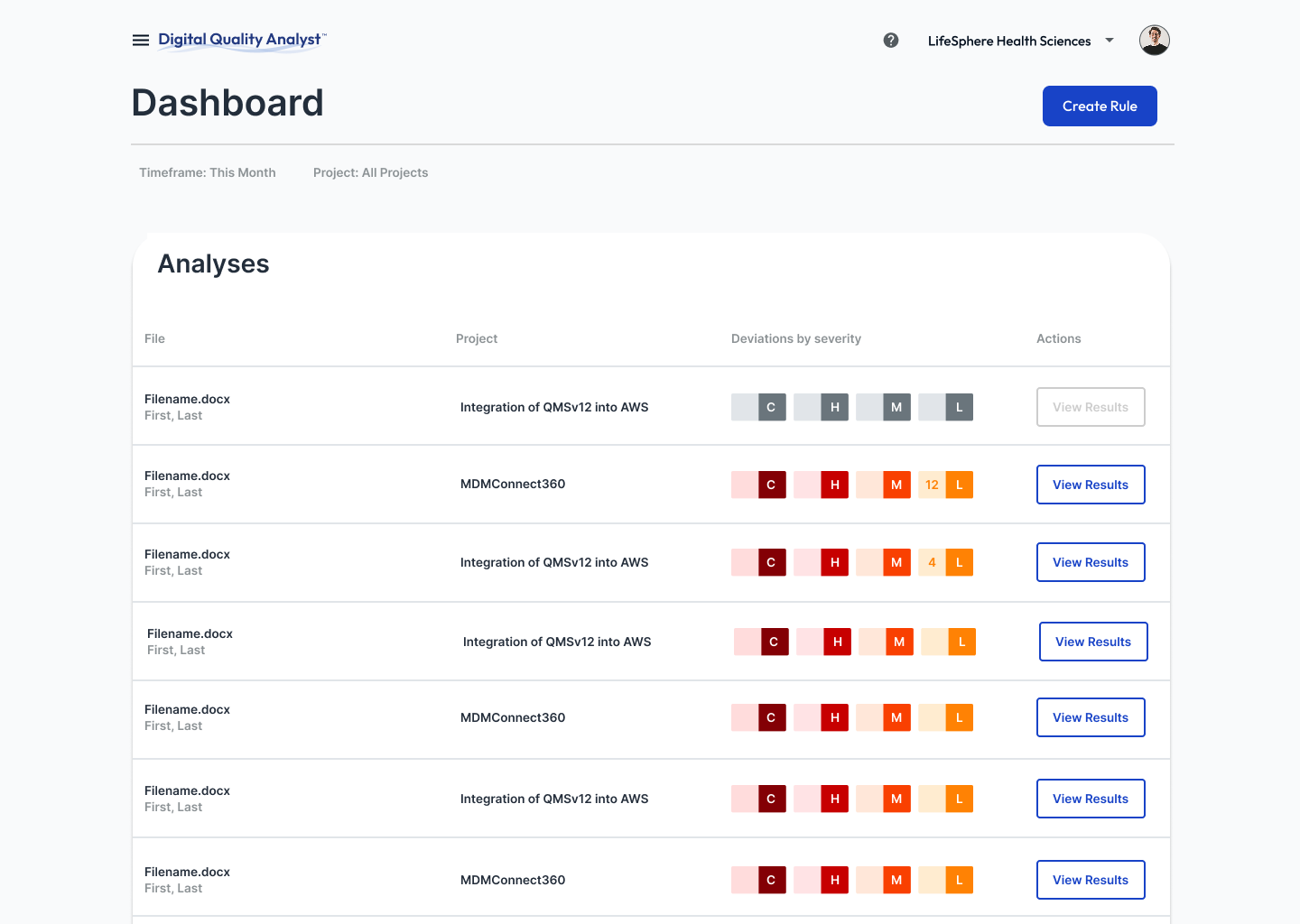
Task: Open the user profile avatar
Action: click(1154, 41)
